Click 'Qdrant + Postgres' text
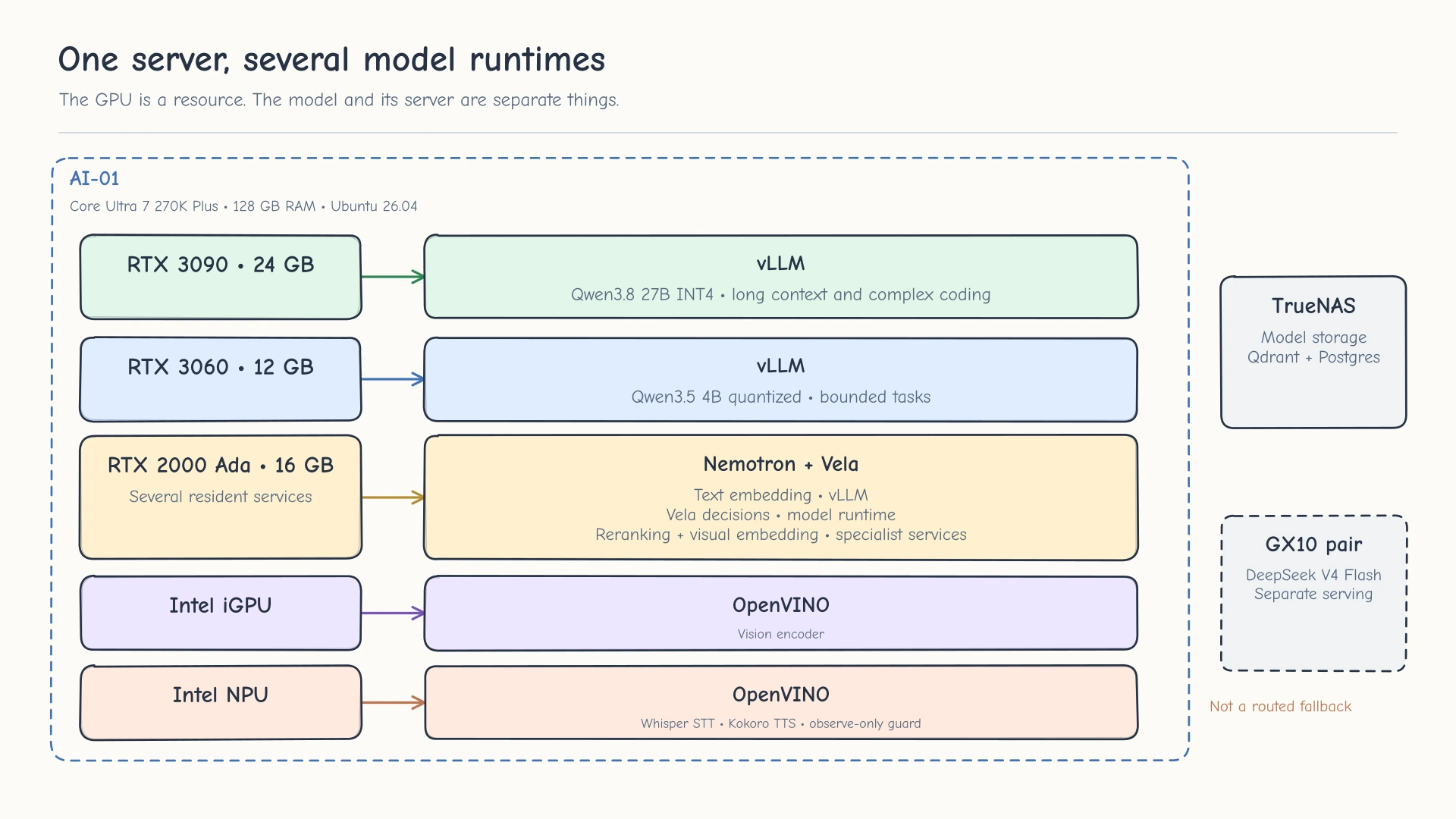The width and height of the screenshot is (1456, 819). pos(1313,357)
